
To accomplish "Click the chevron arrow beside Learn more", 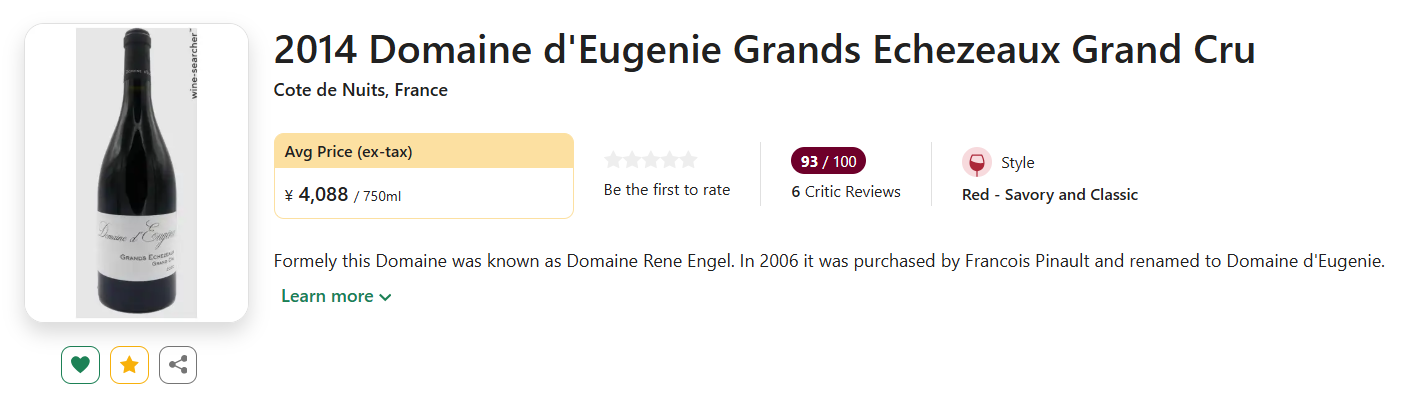I will (x=386, y=297).
